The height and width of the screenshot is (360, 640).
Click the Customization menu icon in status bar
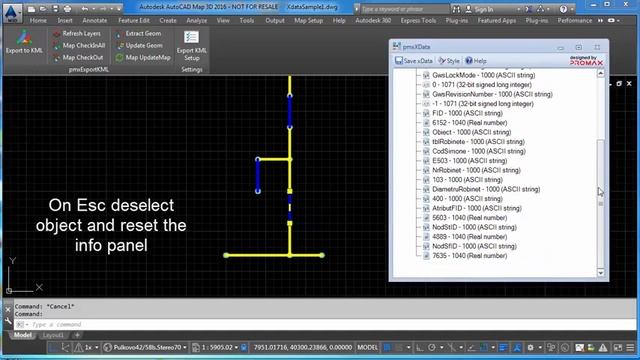click(x=631, y=348)
